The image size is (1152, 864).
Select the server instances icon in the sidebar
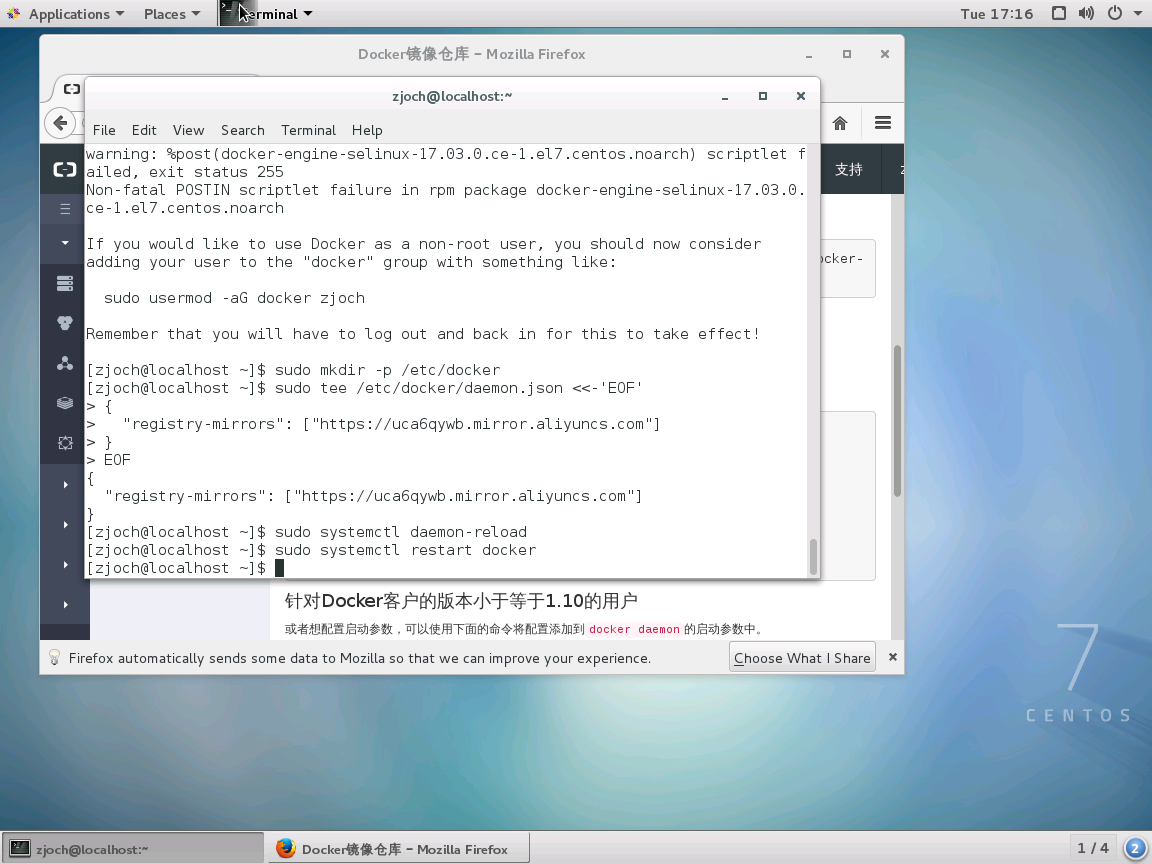pyautogui.click(x=64, y=283)
